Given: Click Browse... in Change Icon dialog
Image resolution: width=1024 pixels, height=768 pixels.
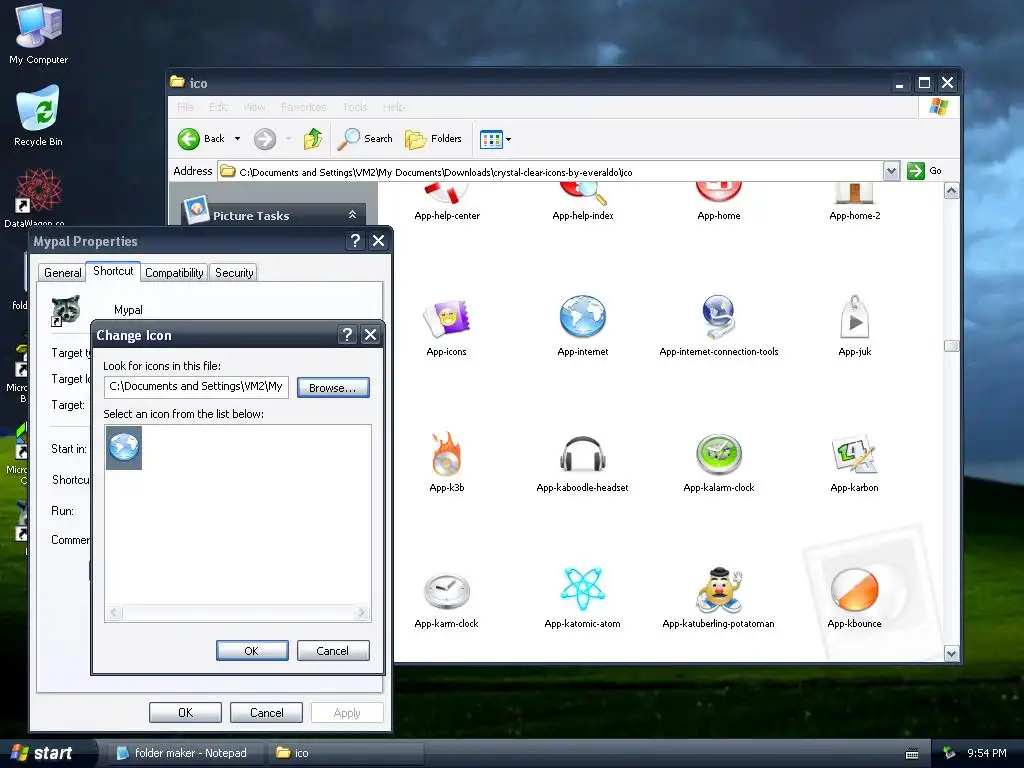Looking at the screenshot, I should (333, 387).
